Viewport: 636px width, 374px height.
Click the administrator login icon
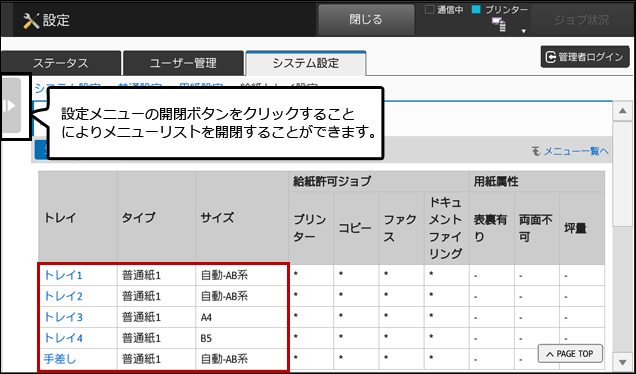[550, 57]
